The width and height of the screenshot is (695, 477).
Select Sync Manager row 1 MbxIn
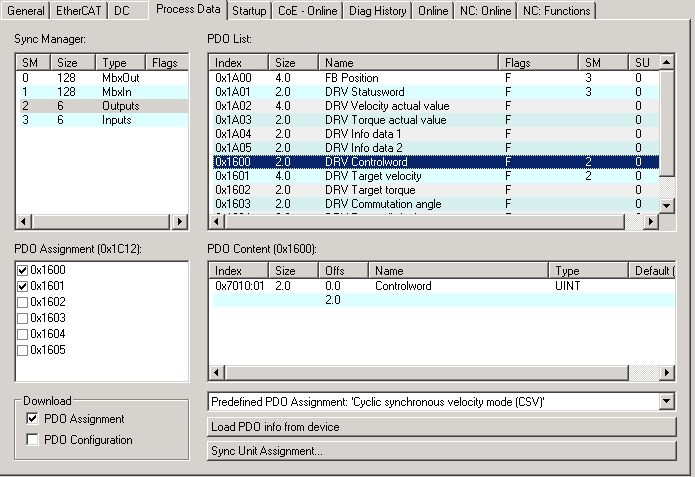[x=102, y=92]
